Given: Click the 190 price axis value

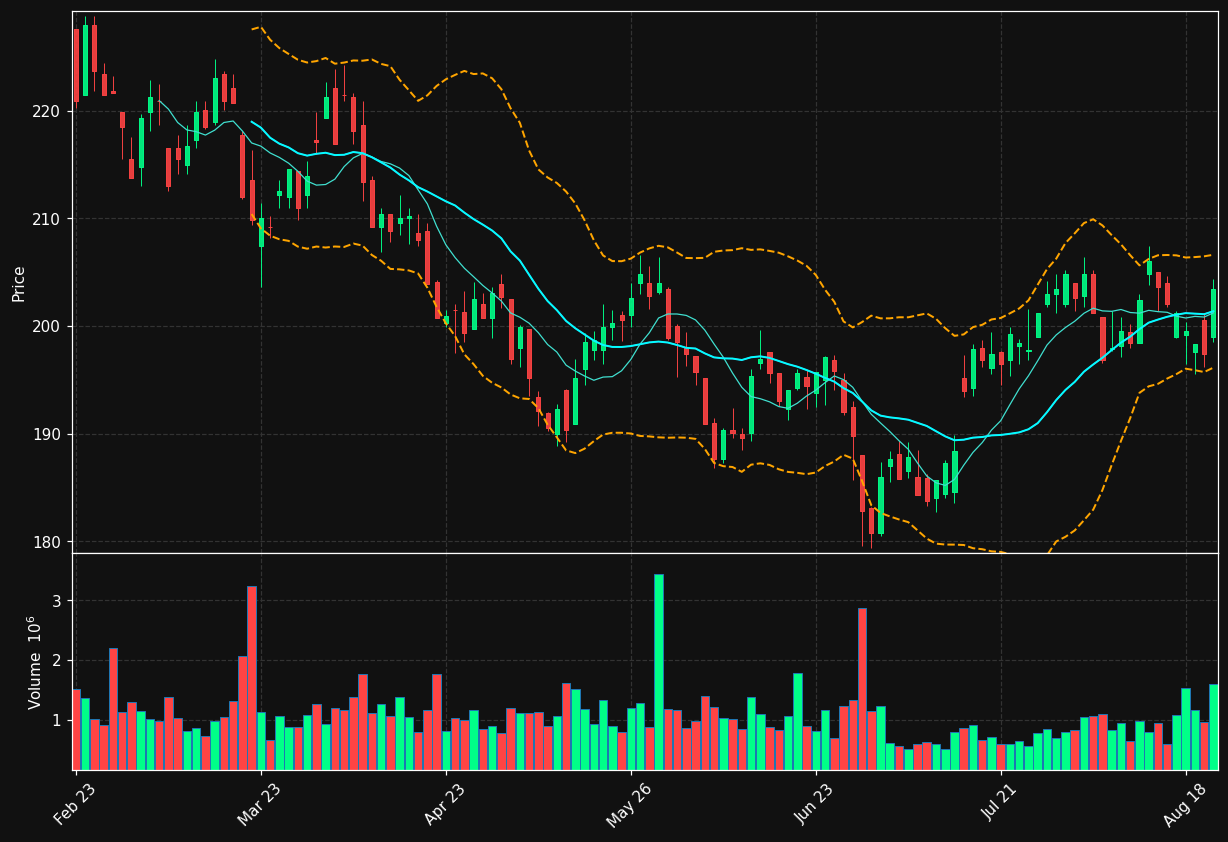Looking at the screenshot, I should [x=47, y=435].
